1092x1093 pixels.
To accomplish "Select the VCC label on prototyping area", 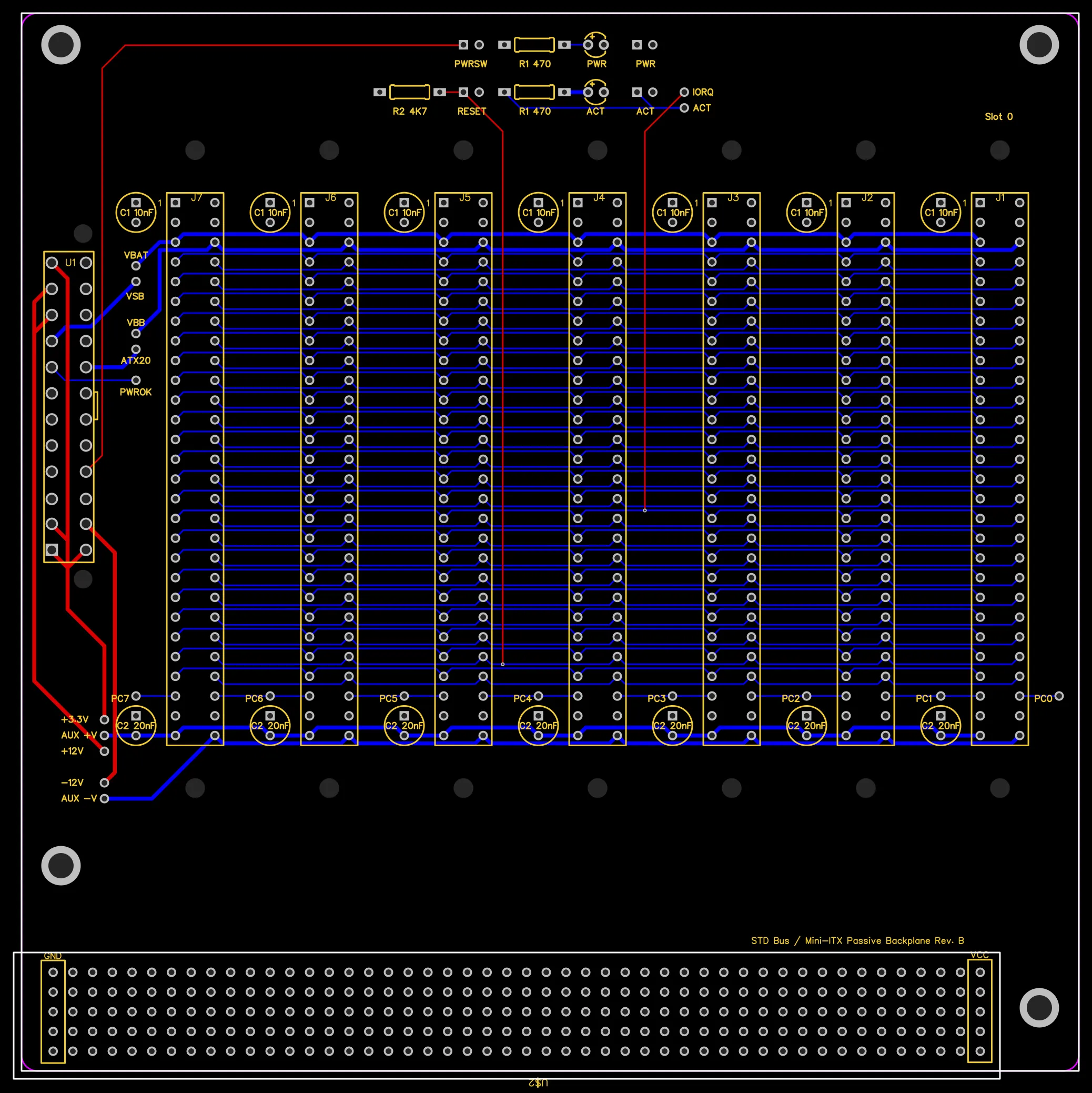I will point(979,956).
